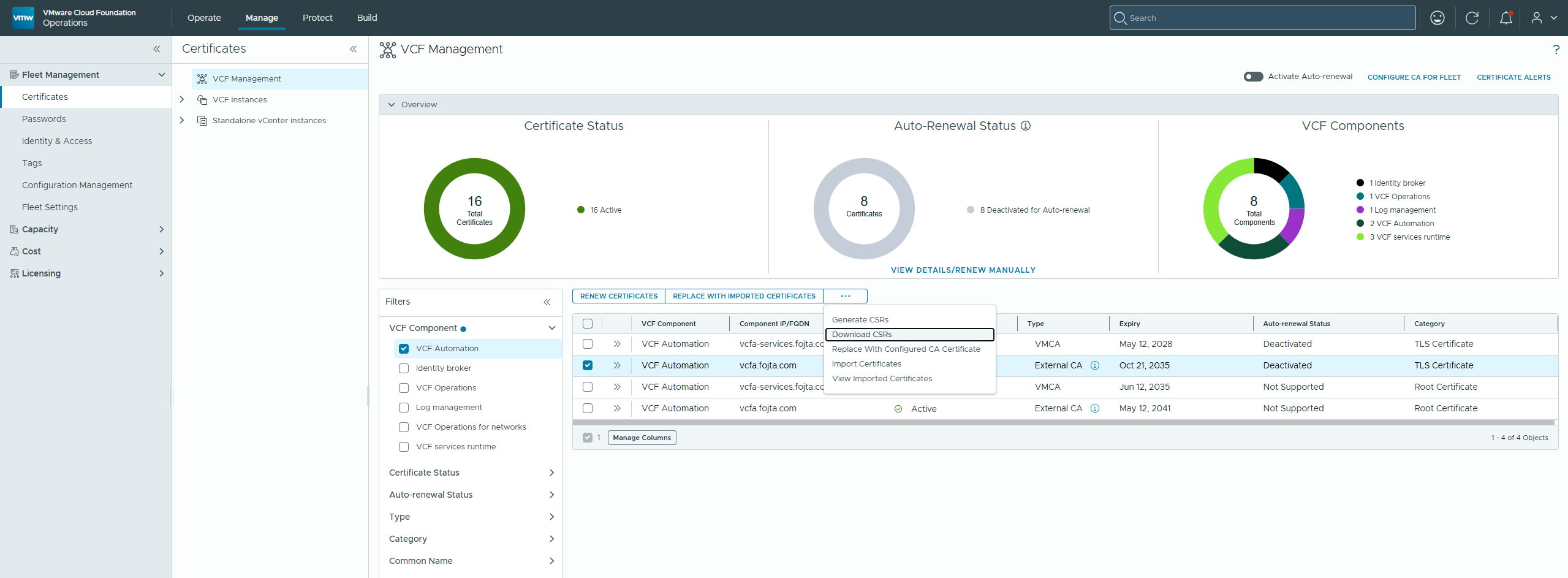Open the more actions ellipsis button
The image size is (1568, 578).
coord(846,296)
